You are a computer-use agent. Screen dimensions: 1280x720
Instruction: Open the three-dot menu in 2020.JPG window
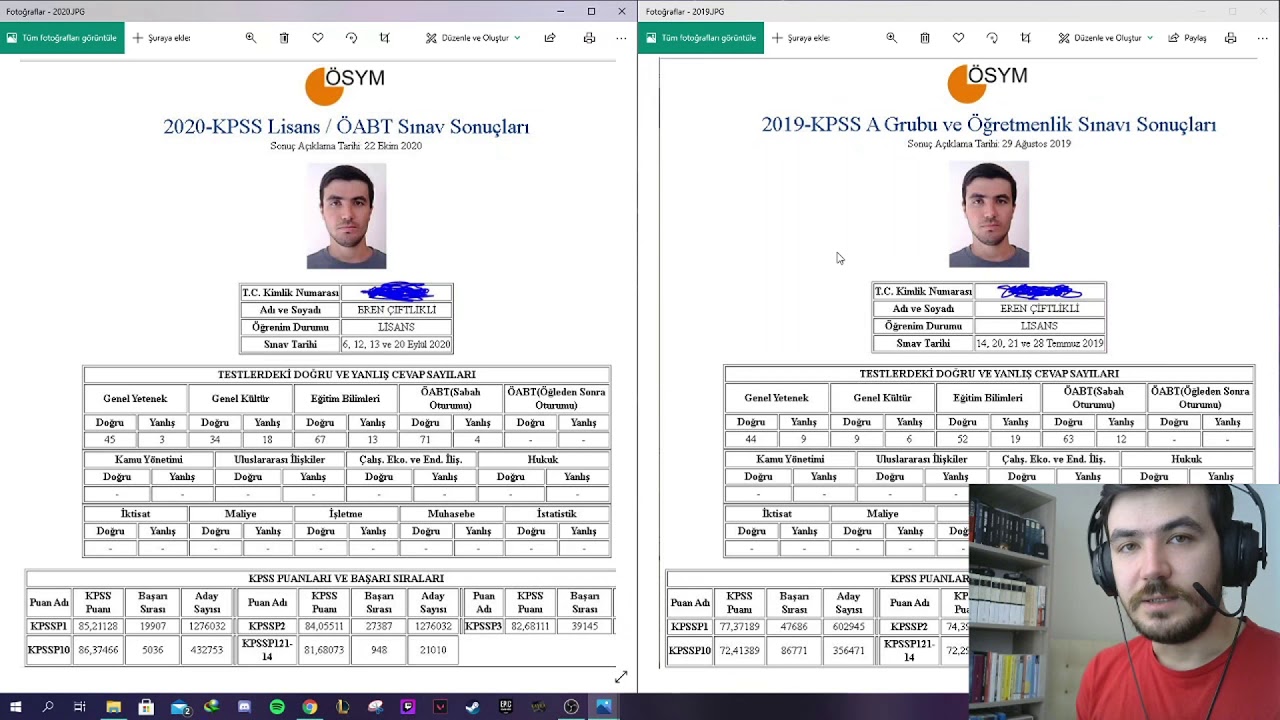(x=621, y=38)
